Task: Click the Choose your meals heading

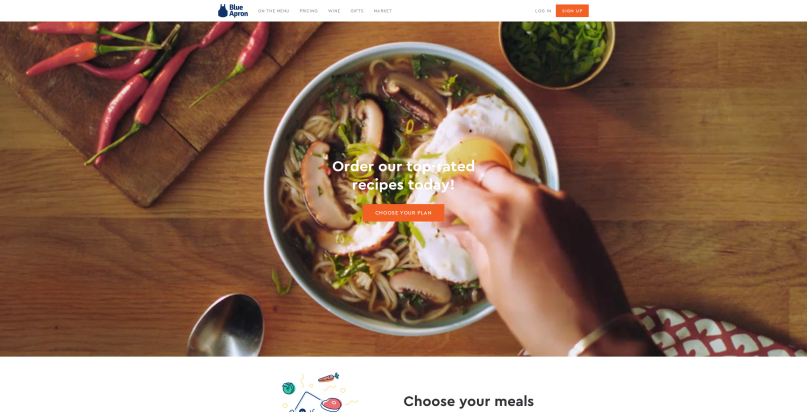Action: point(468,401)
